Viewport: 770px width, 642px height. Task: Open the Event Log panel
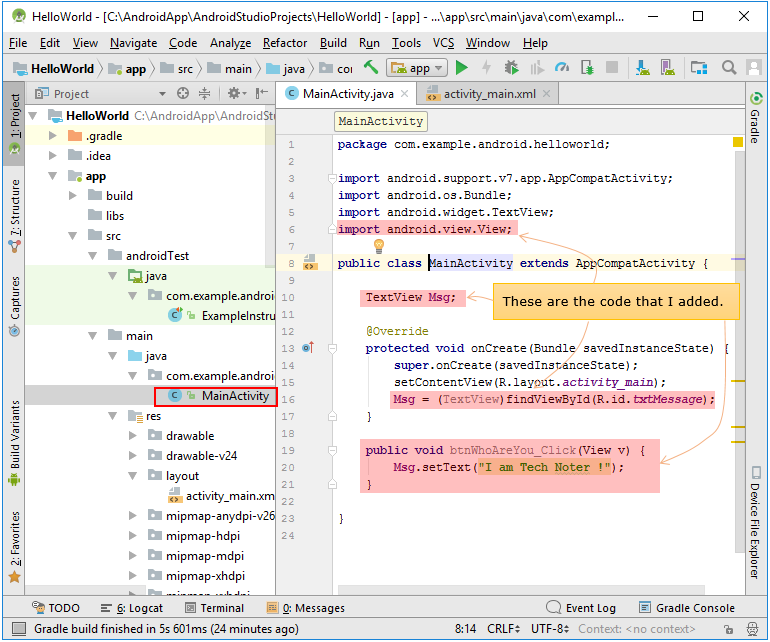581,608
